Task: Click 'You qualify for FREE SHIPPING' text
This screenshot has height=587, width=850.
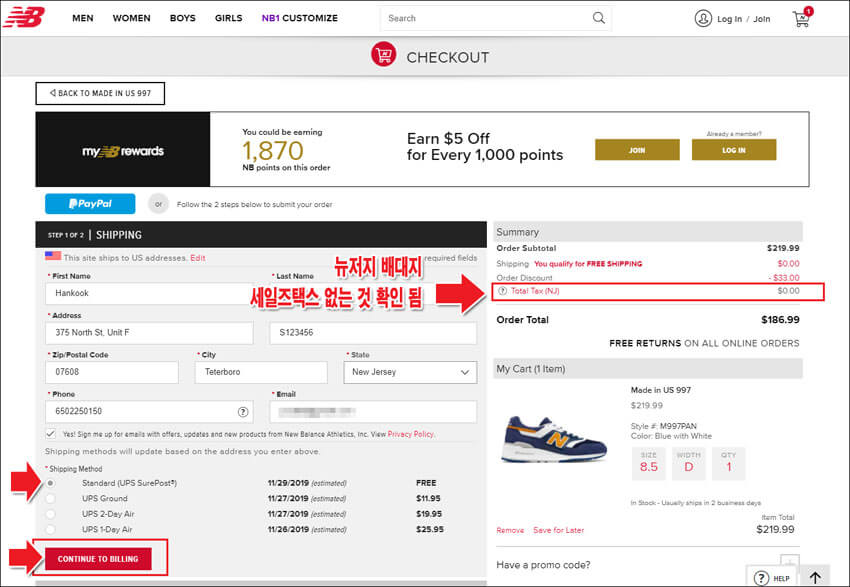Action: coord(588,264)
